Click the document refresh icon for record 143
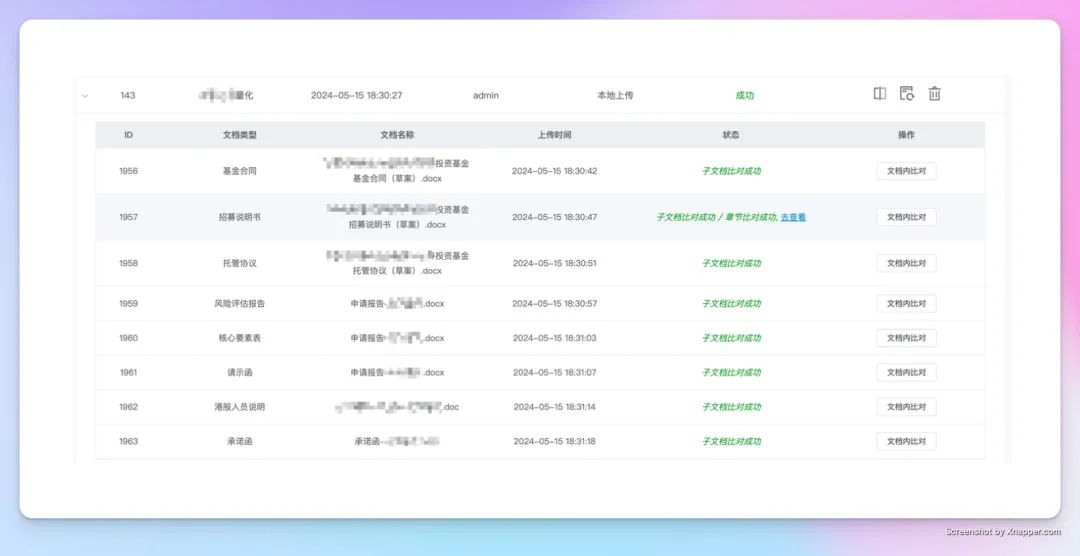 (907, 94)
